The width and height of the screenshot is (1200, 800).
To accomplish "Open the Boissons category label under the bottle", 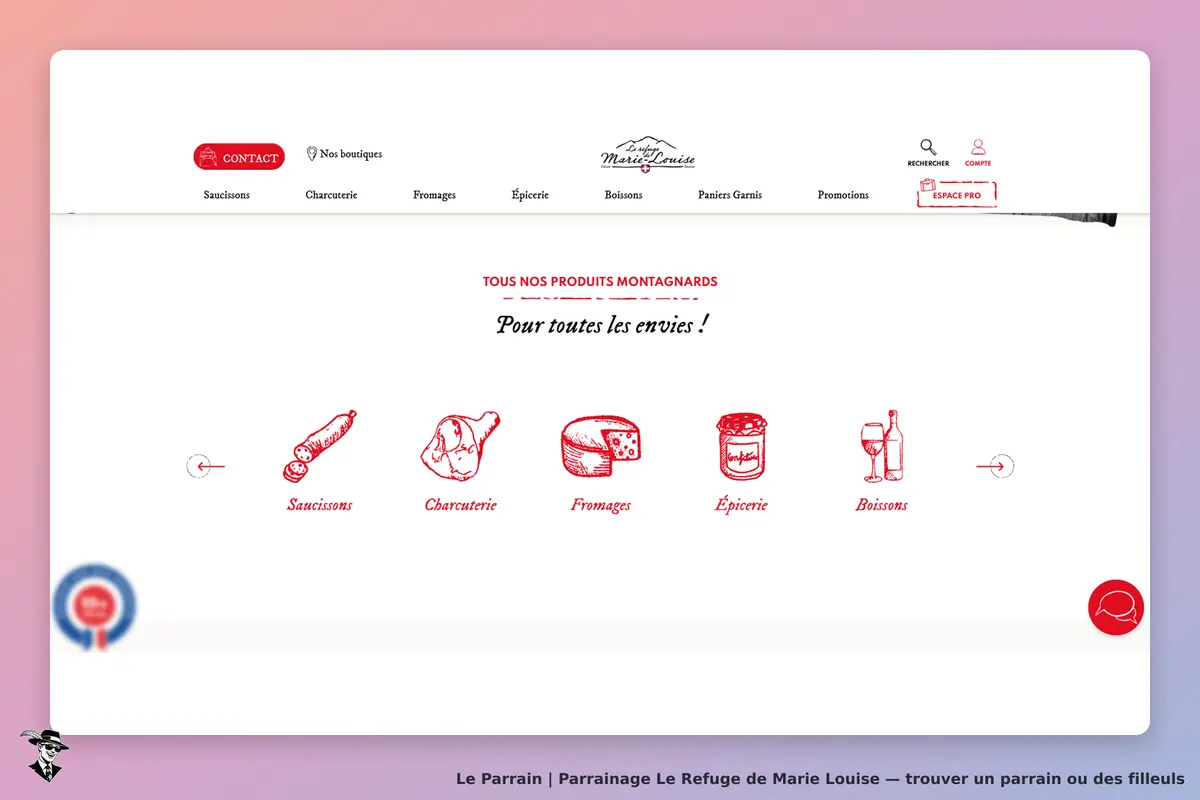I will [881, 505].
